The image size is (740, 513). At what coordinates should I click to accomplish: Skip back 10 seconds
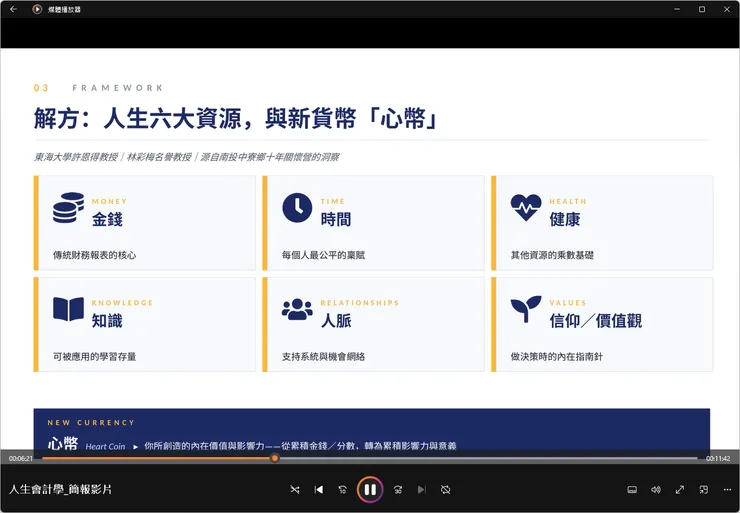coord(343,490)
